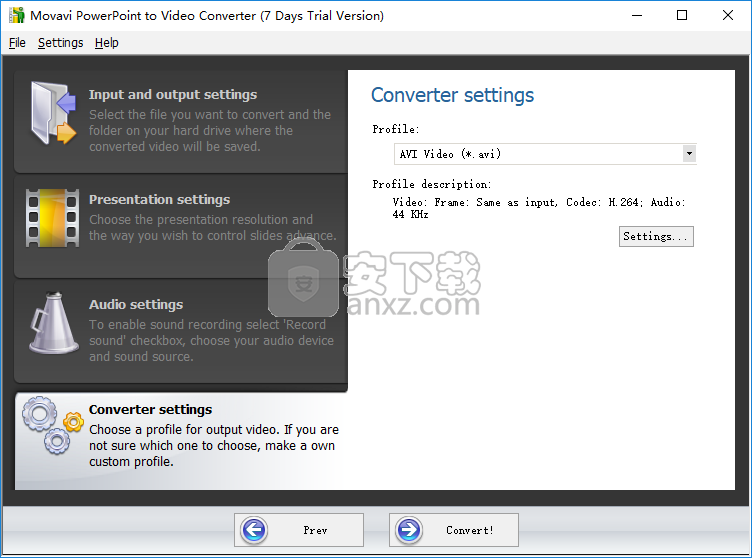Click the Movavi app icon in title bar
Image resolution: width=752 pixels, height=558 pixels.
17,15
